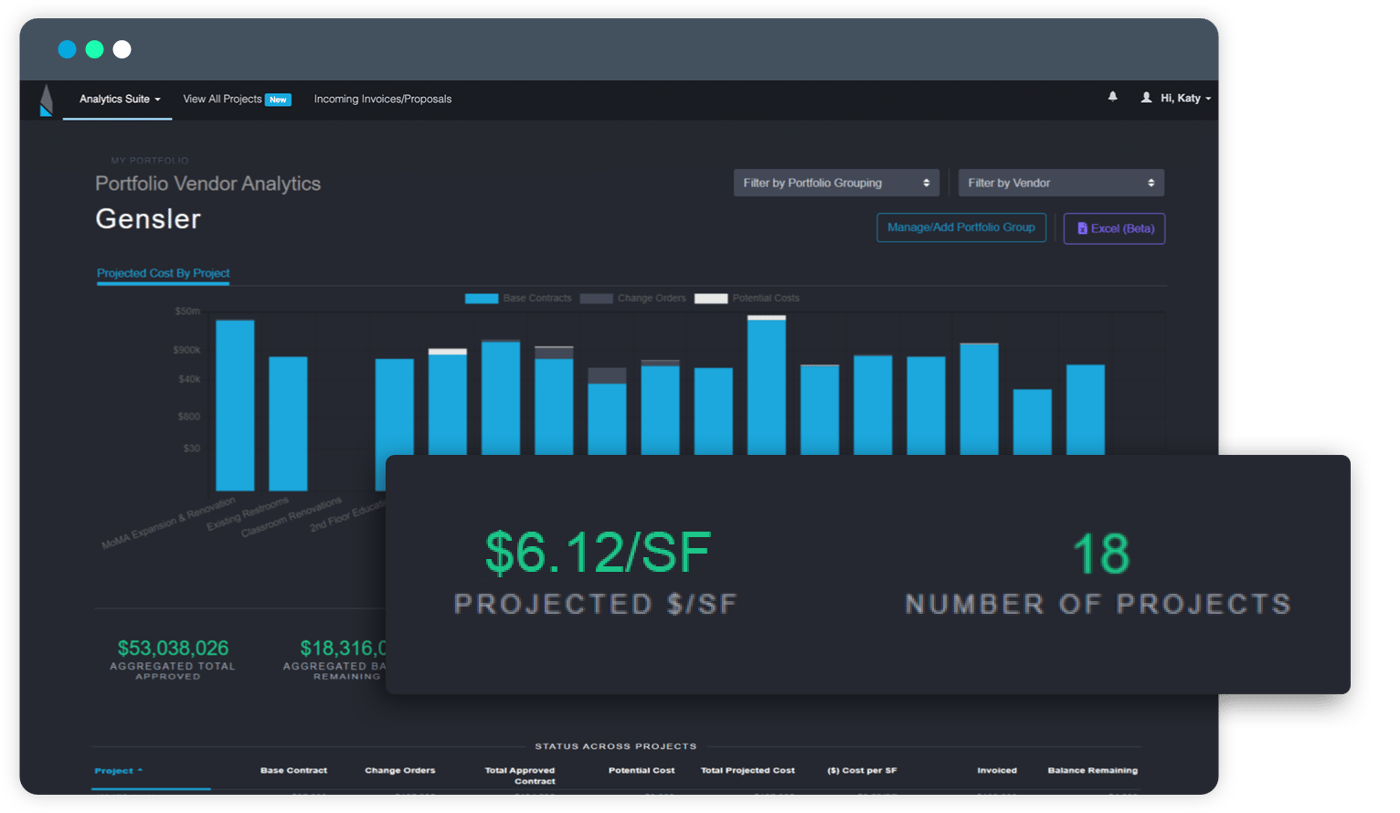Screen dimensions: 1400x813
Task: Sort by Base Contract column
Action: [294, 770]
